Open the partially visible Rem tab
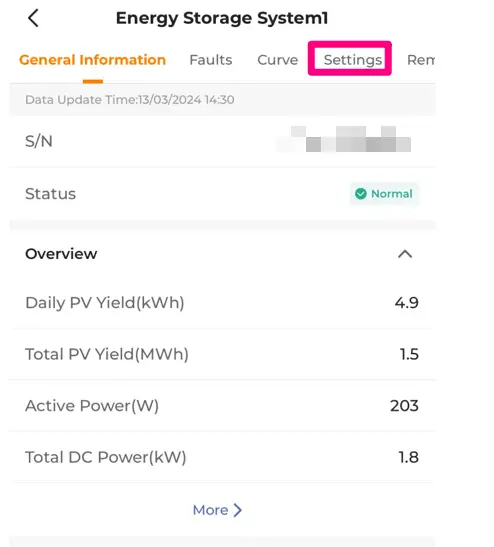Image resolution: width=494 pixels, height=547 pixels. pyautogui.click(x=421, y=60)
